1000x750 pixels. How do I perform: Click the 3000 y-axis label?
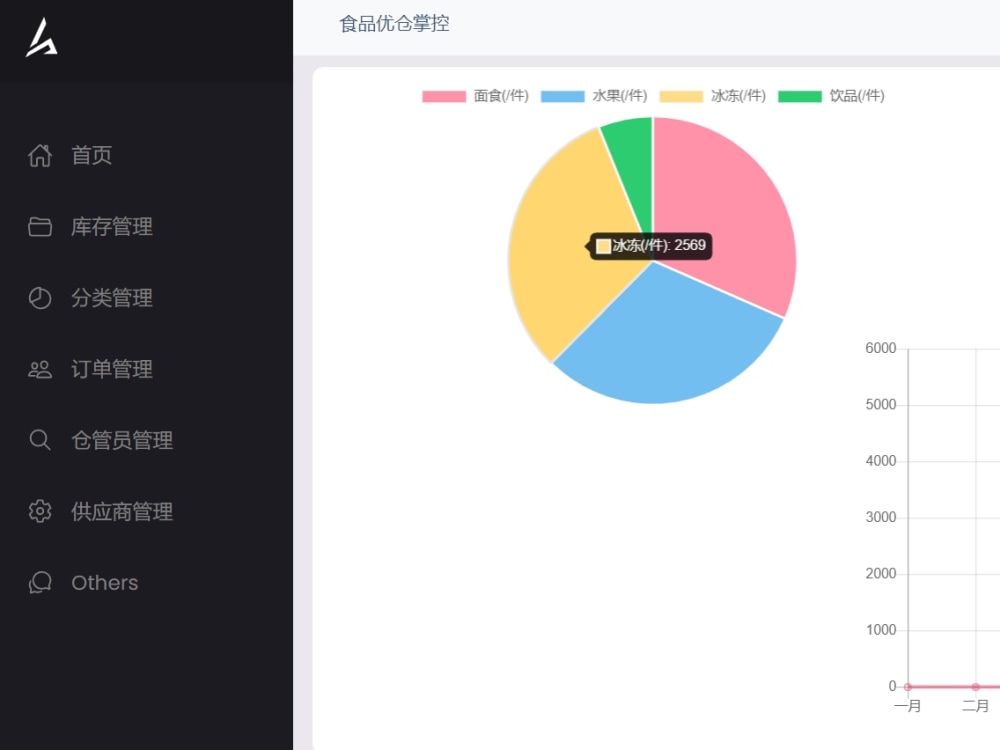(881, 517)
